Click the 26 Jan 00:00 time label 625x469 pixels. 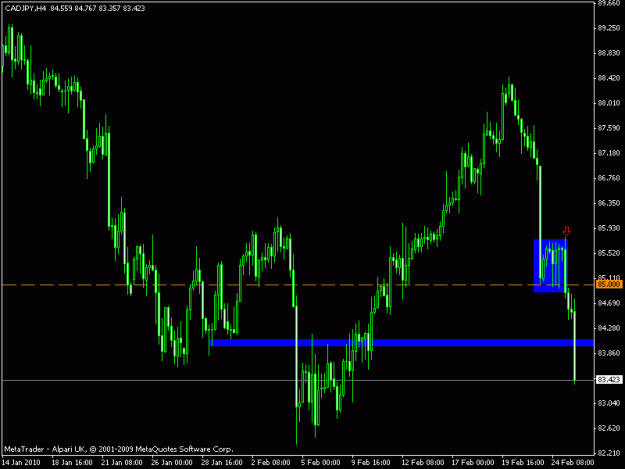(x=172, y=463)
